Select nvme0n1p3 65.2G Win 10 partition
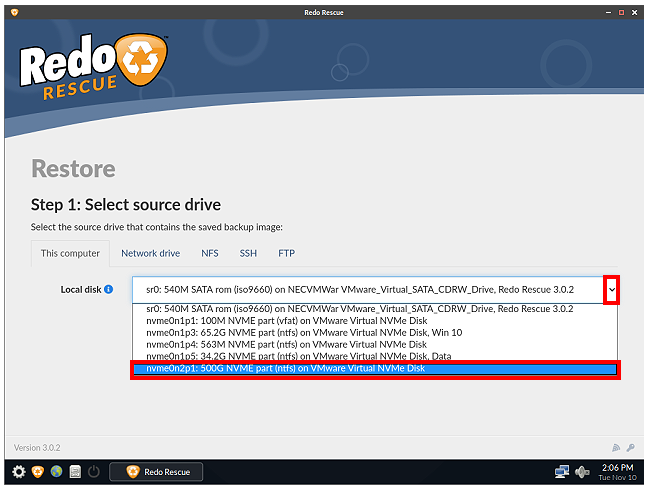Image resolution: width=651 pixels, height=489 pixels. [x=375, y=333]
